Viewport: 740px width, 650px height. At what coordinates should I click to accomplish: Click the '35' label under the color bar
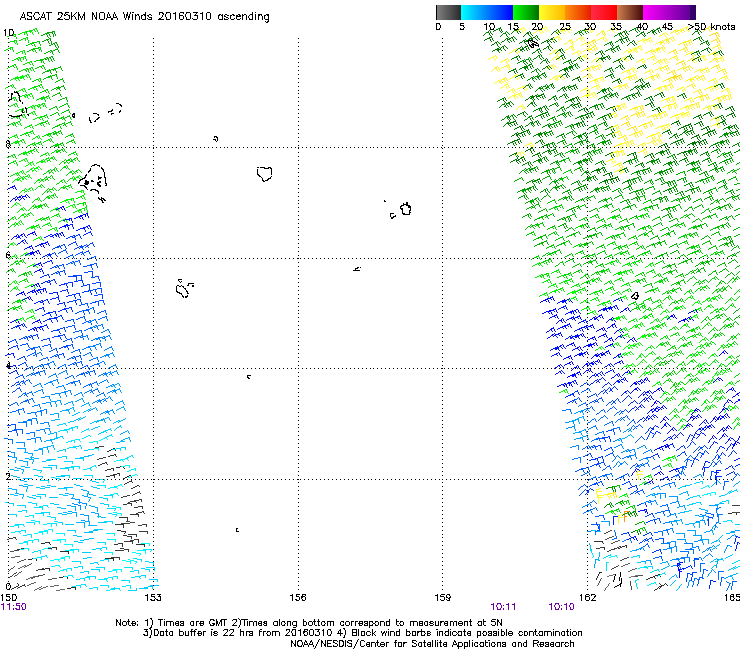tap(616, 27)
